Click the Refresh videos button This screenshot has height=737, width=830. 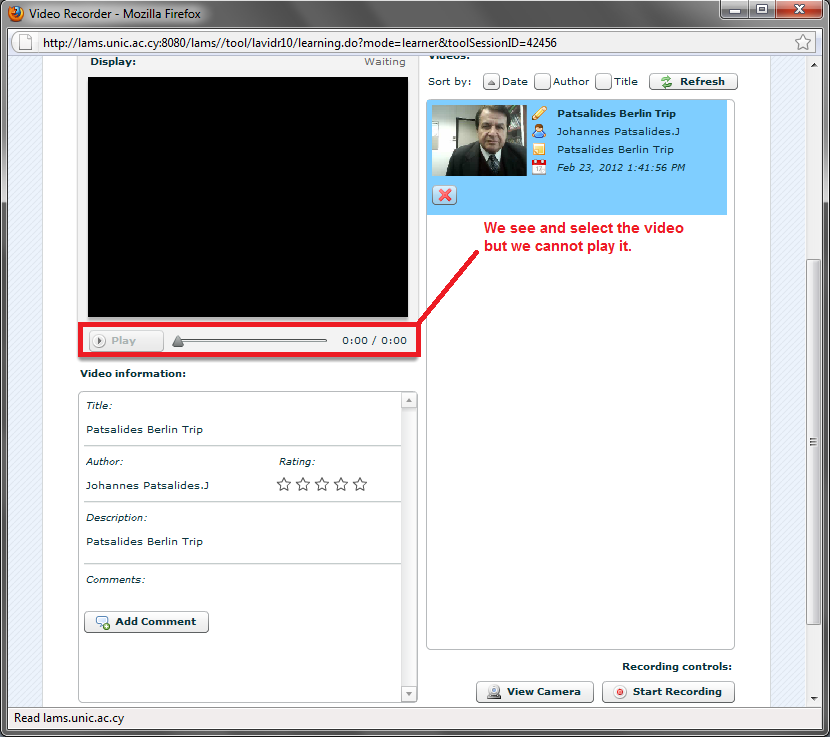click(693, 82)
